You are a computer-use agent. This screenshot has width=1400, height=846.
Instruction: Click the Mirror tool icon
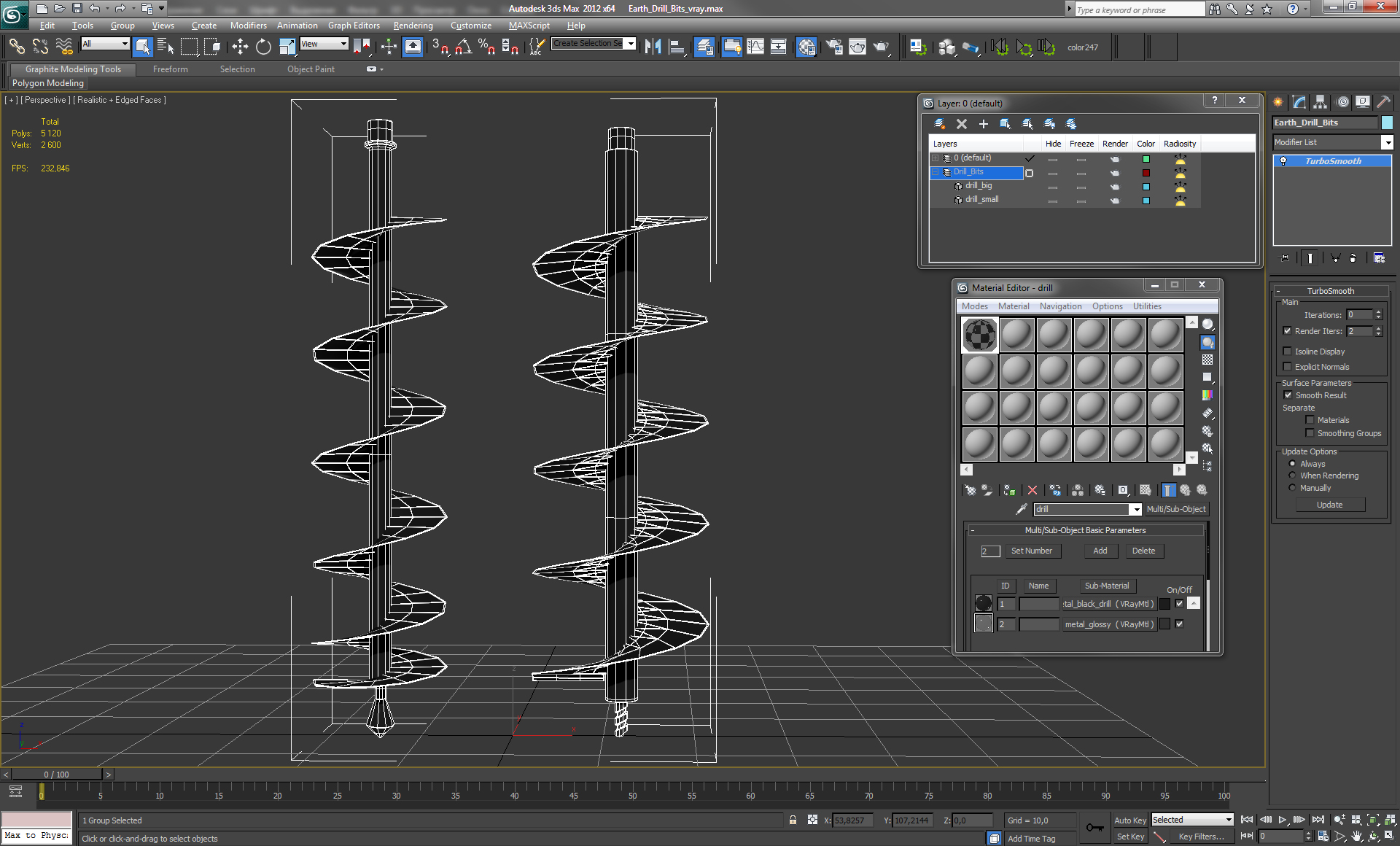click(653, 47)
